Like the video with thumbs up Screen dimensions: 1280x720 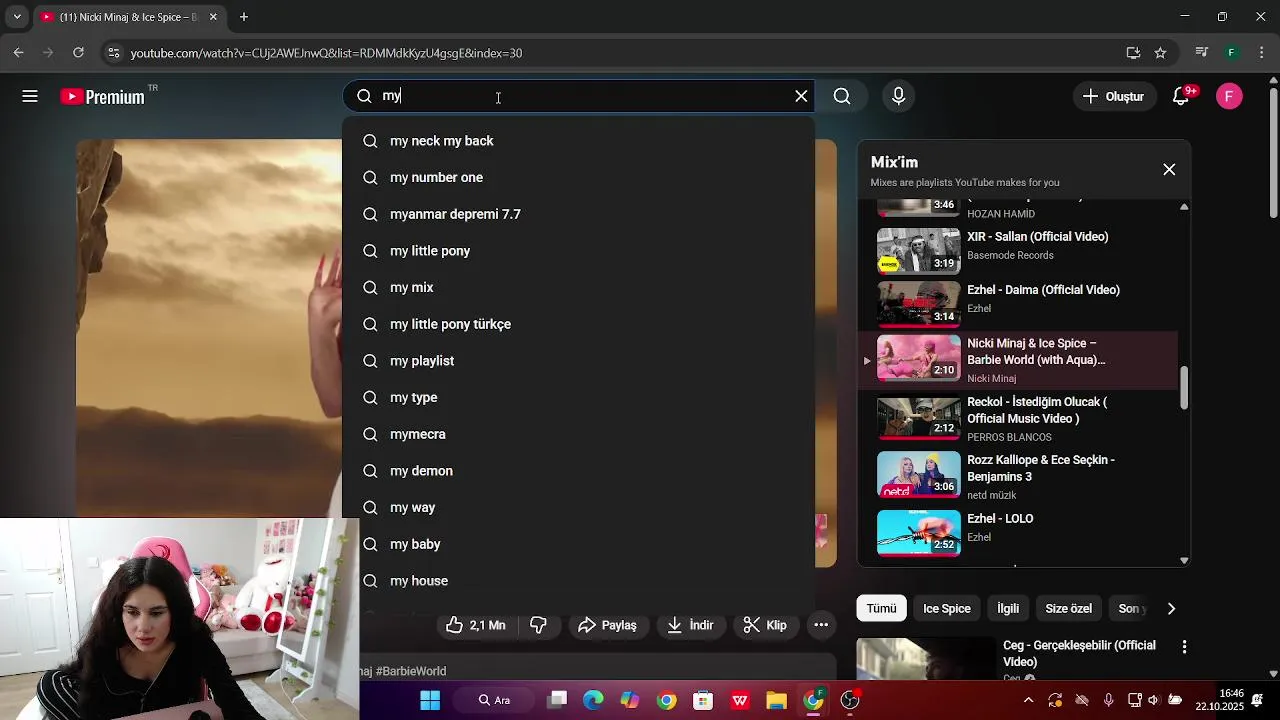tap(476, 625)
